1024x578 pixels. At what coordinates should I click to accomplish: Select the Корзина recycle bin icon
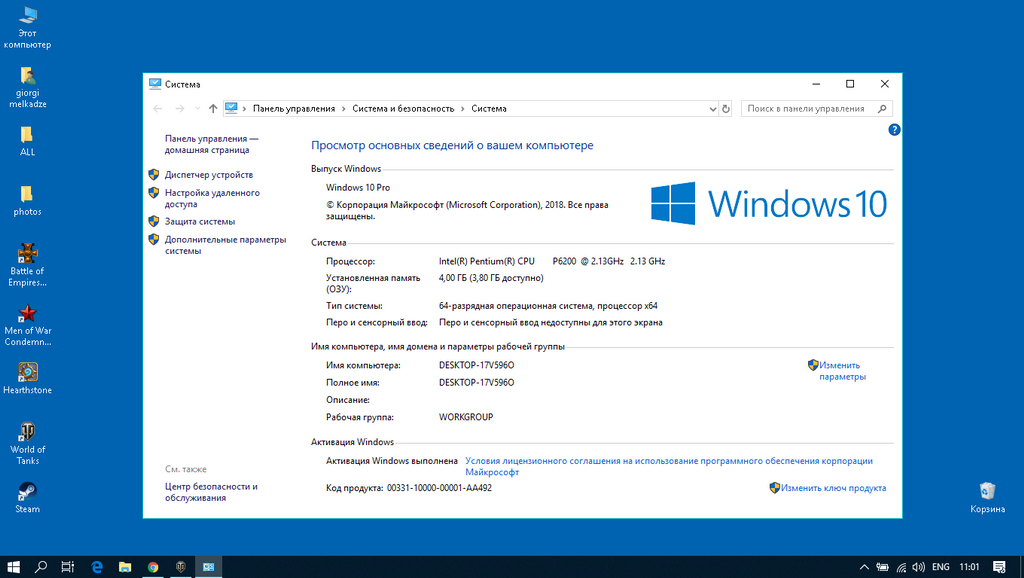coord(987,497)
